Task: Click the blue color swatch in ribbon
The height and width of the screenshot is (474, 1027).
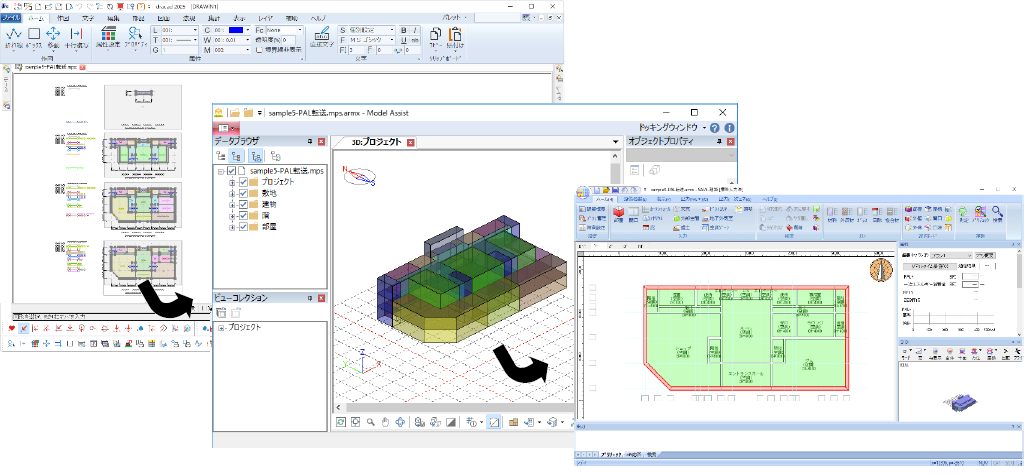Action: (x=236, y=30)
